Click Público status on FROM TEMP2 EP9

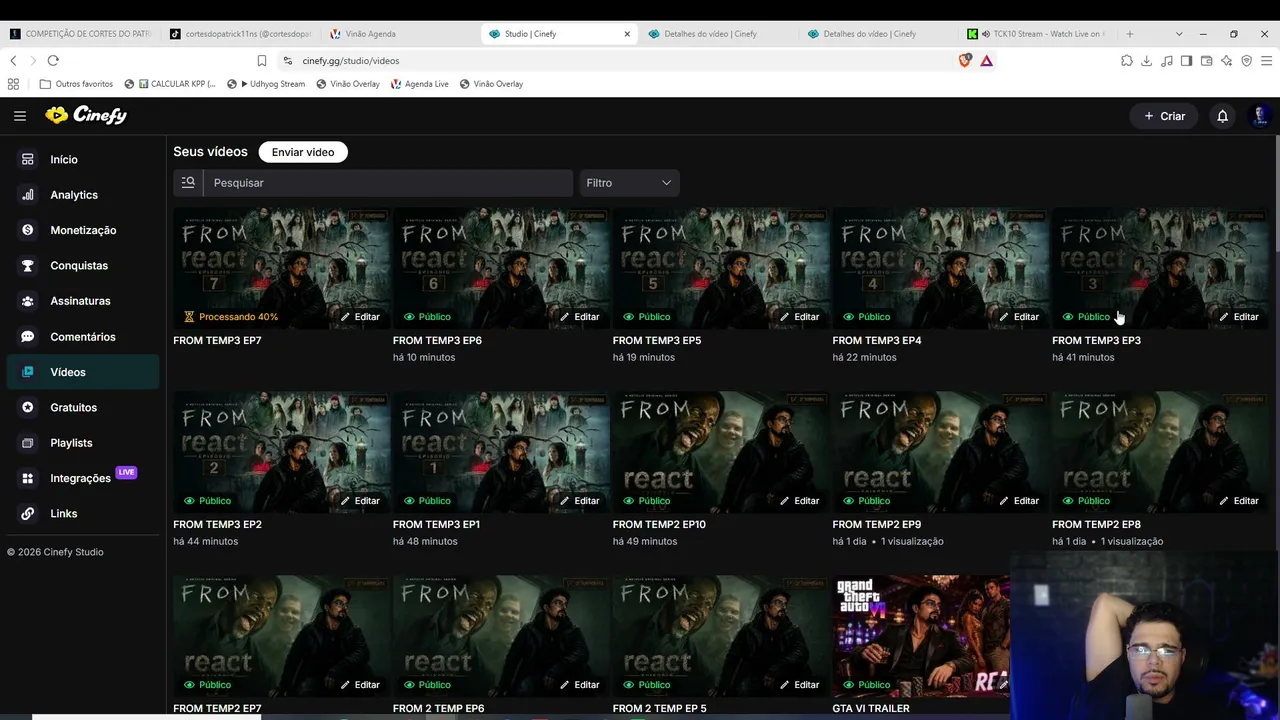(867, 501)
